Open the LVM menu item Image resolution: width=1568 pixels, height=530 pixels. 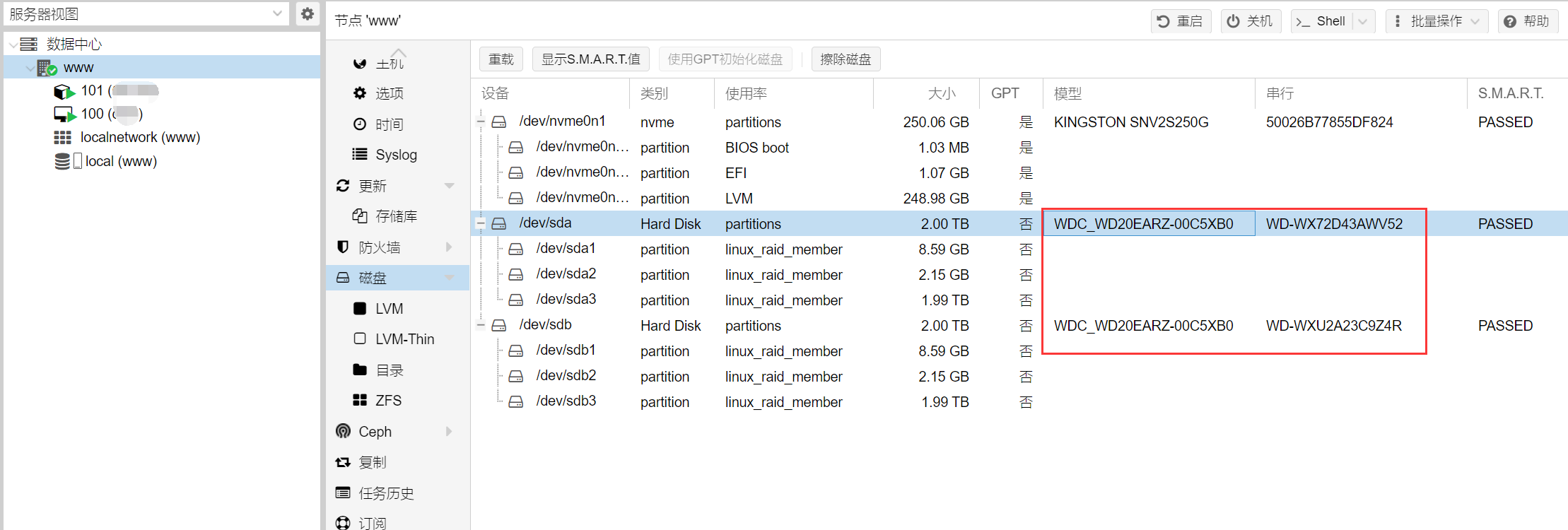[389, 309]
